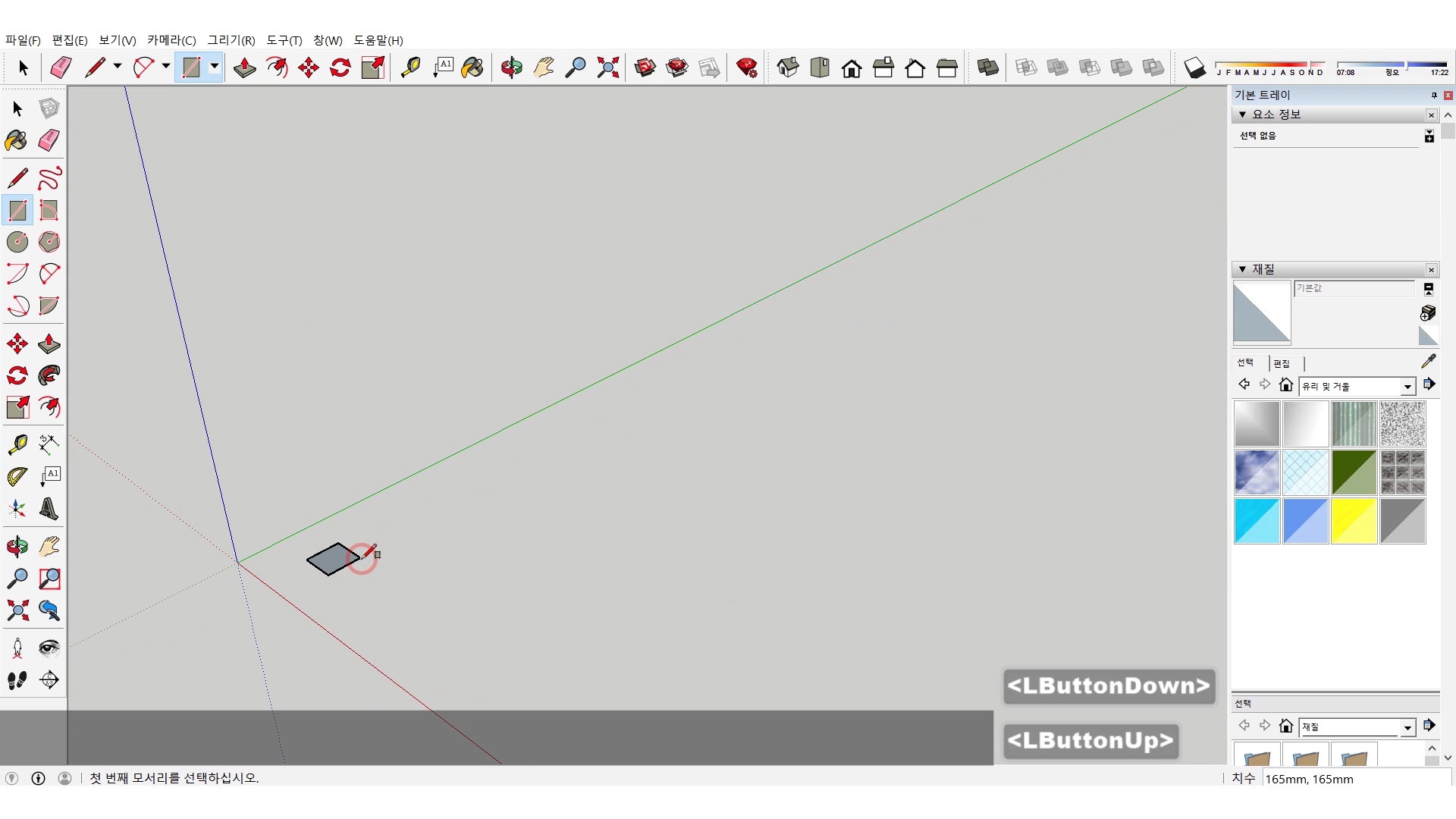
Task: Pick the material eyedropper sample tool
Action: [x=1428, y=362]
